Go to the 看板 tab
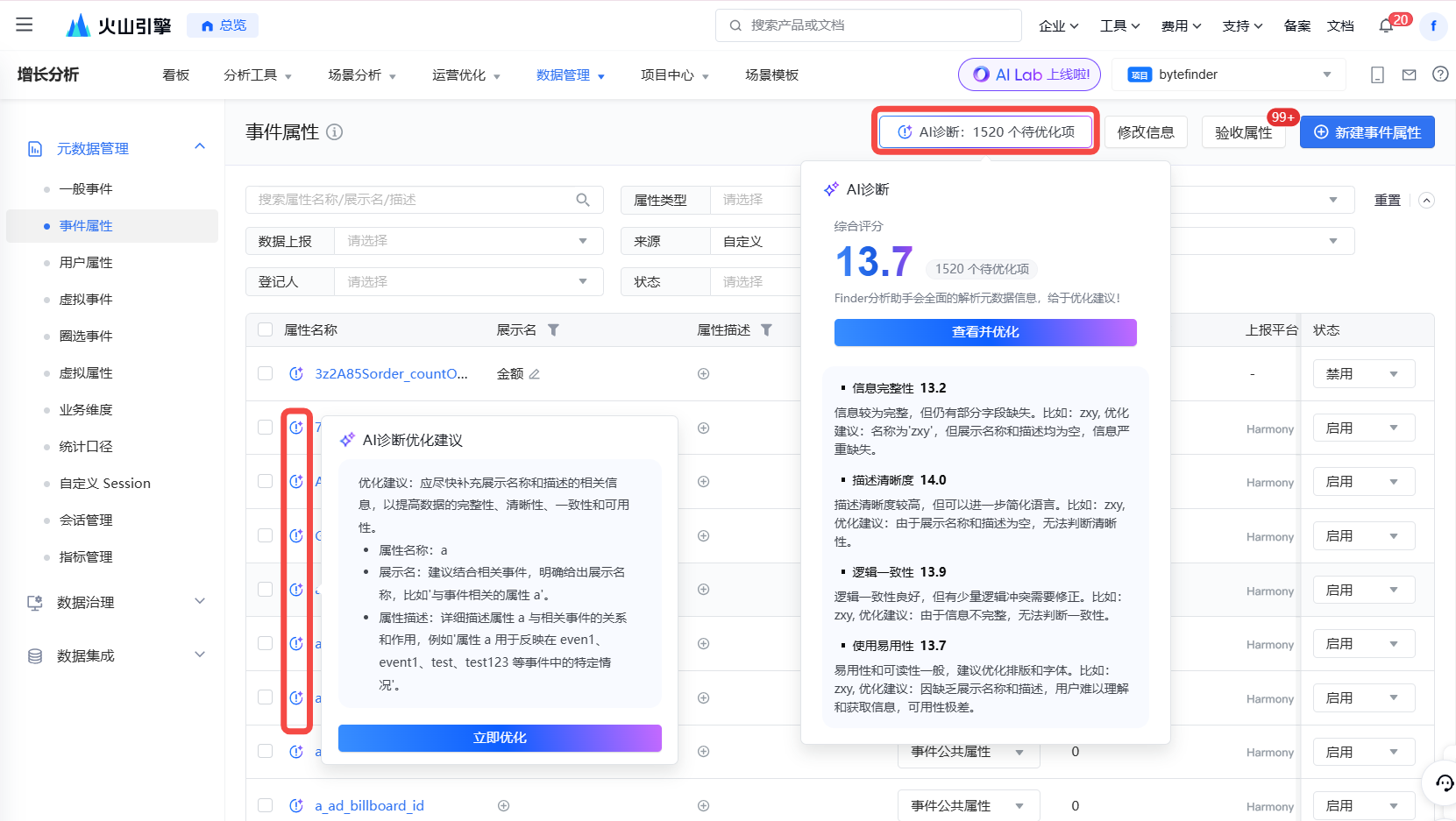 point(176,75)
